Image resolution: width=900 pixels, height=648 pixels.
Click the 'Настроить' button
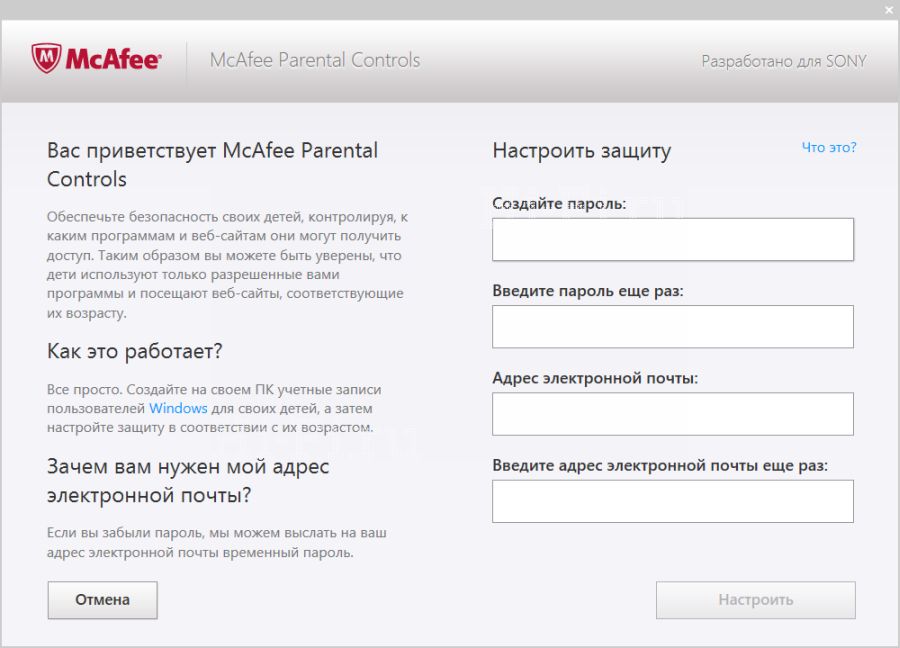pos(755,600)
